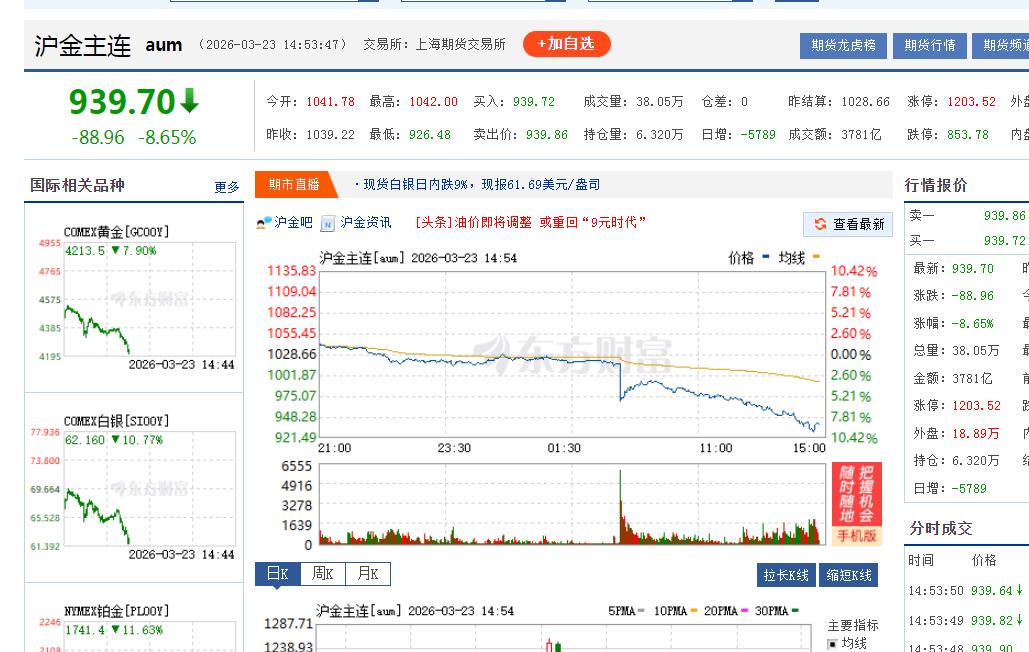Switch to the 月K chart tab

click(x=367, y=574)
